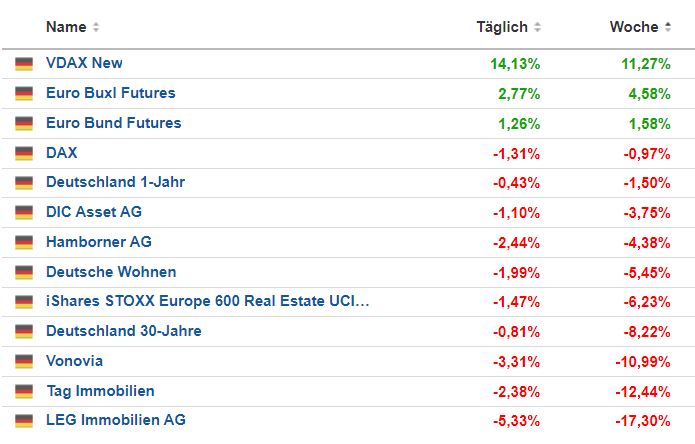The image size is (695, 444).
Task: Click VDAX New daily change 14,13%
Action: pyautogui.click(x=515, y=63)
